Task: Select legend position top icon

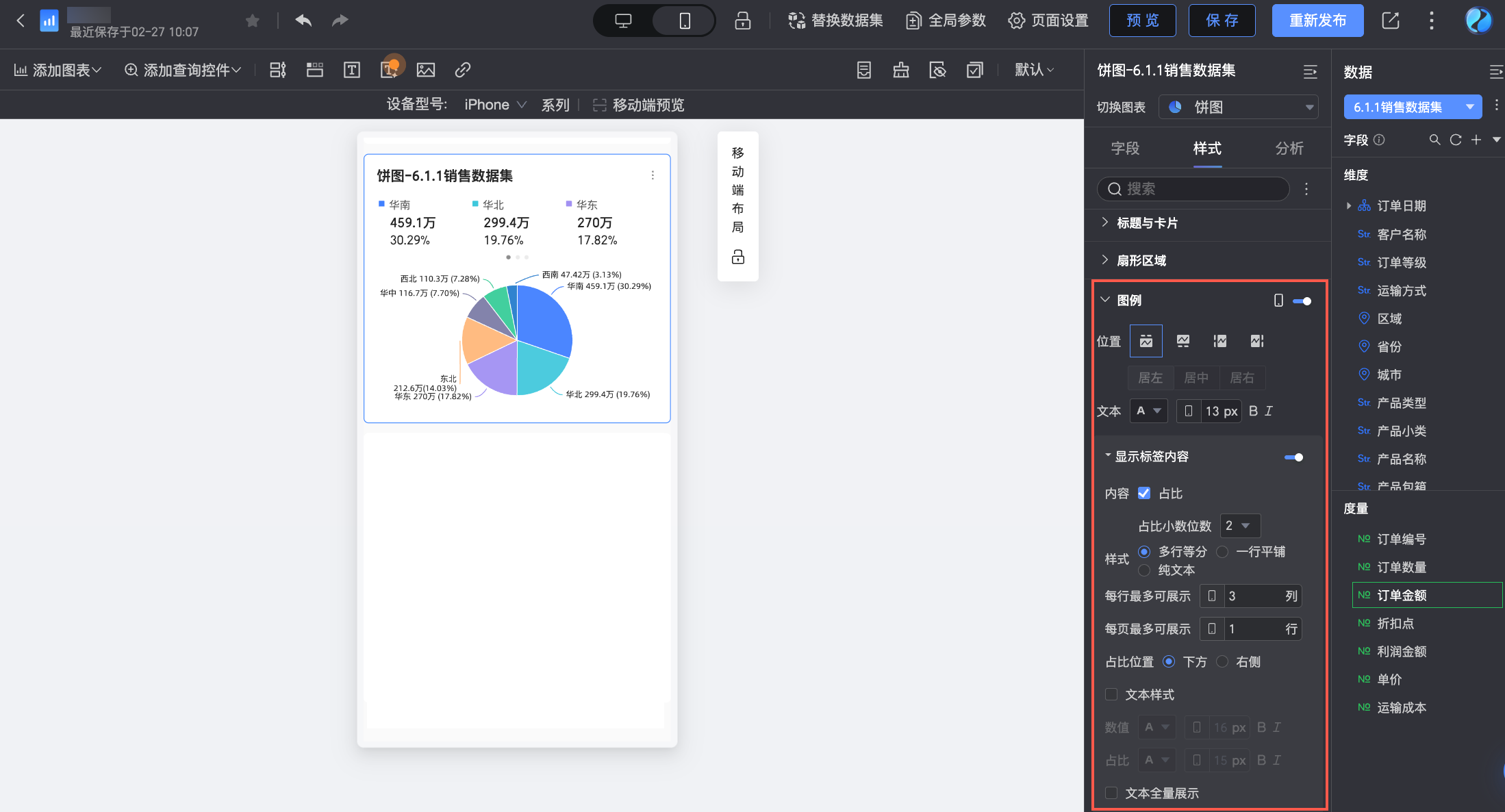Action: (x=1146, y=341)
